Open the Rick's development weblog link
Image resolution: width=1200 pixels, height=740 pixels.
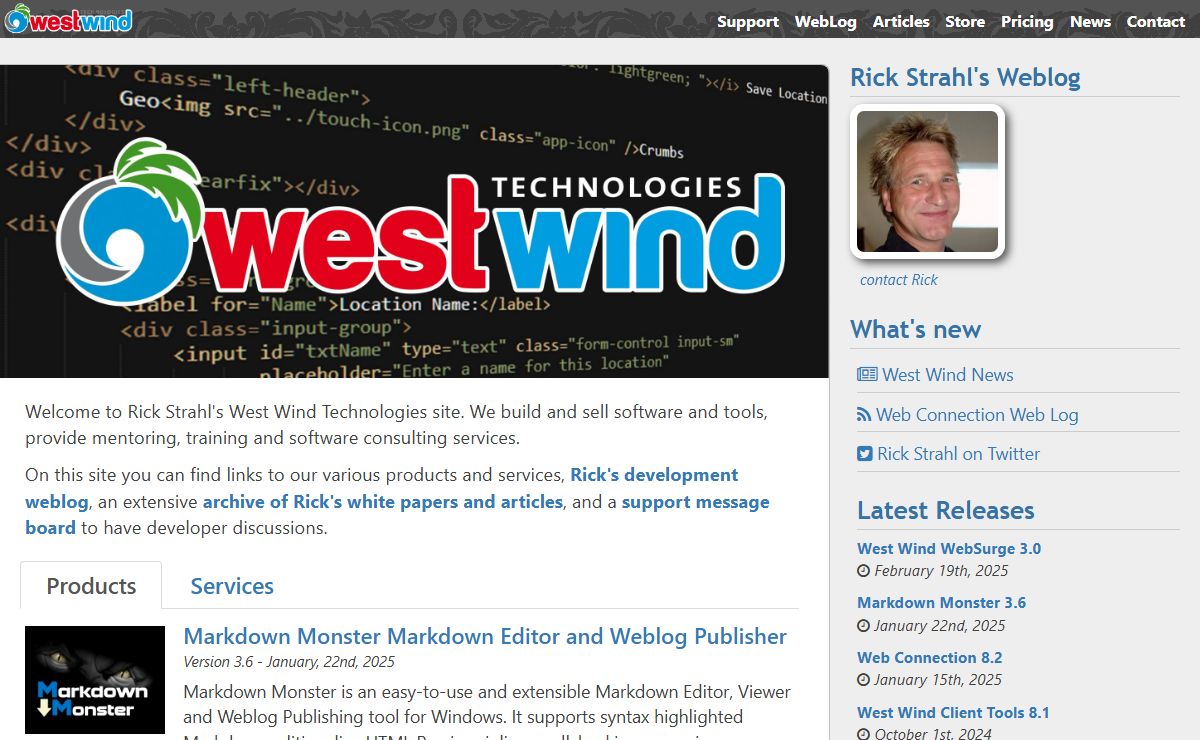382,488
